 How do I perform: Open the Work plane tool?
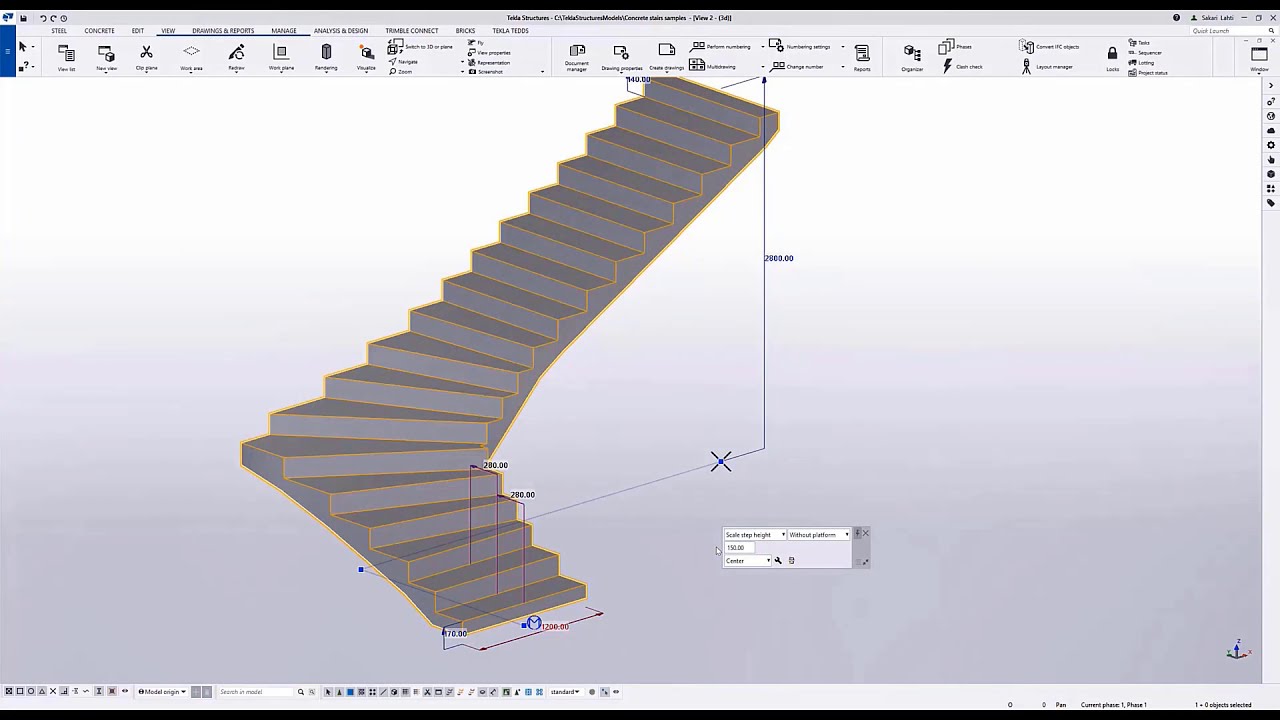tap(281, 57)
